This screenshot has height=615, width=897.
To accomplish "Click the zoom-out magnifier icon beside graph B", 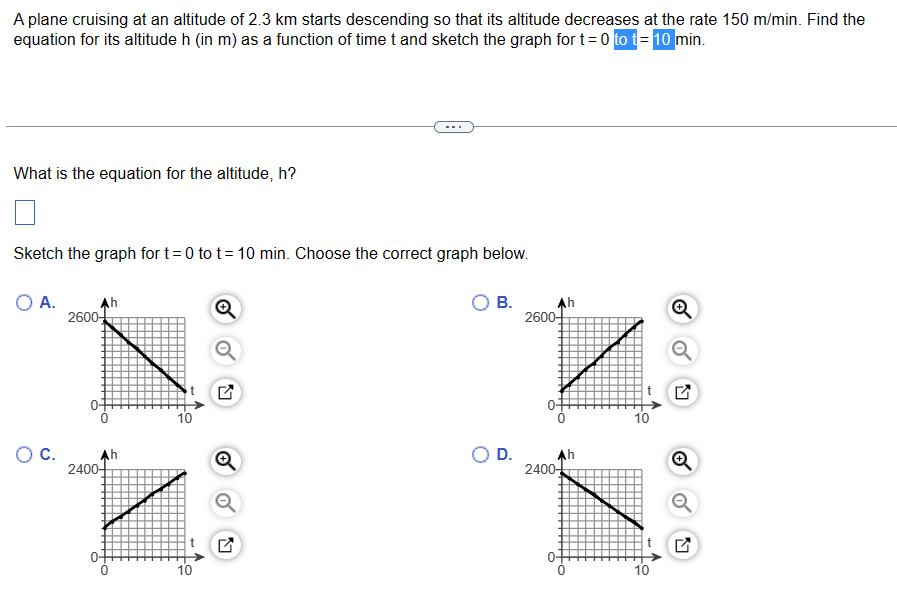I will pos(681,351).
